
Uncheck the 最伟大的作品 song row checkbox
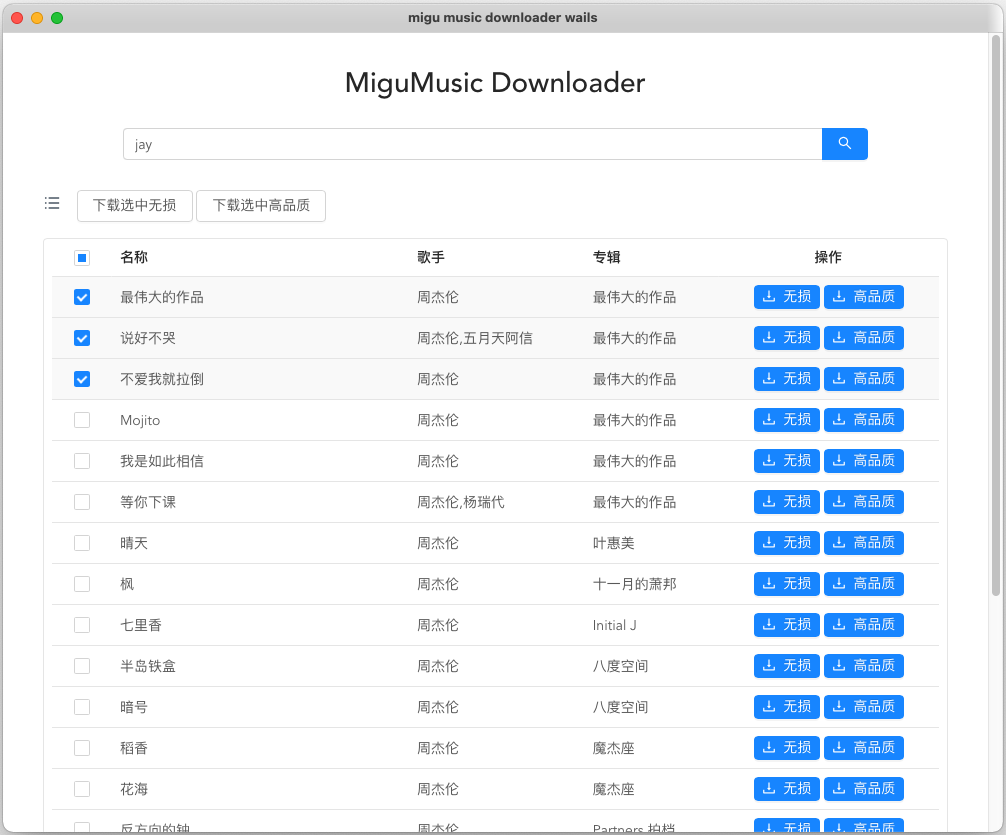coord(82,297)
